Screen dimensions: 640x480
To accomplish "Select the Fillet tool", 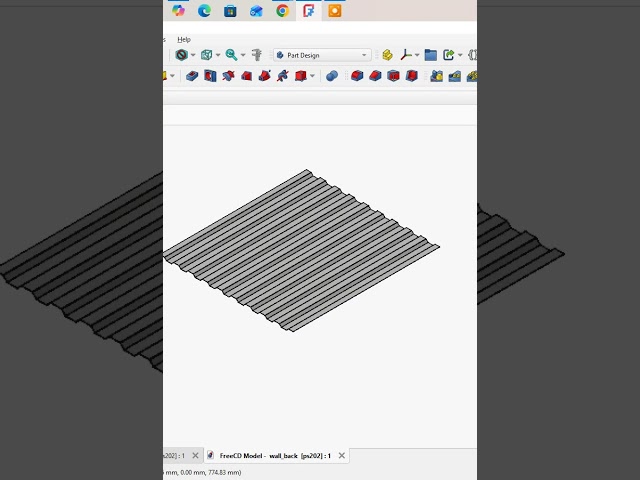I will point(357,76).
